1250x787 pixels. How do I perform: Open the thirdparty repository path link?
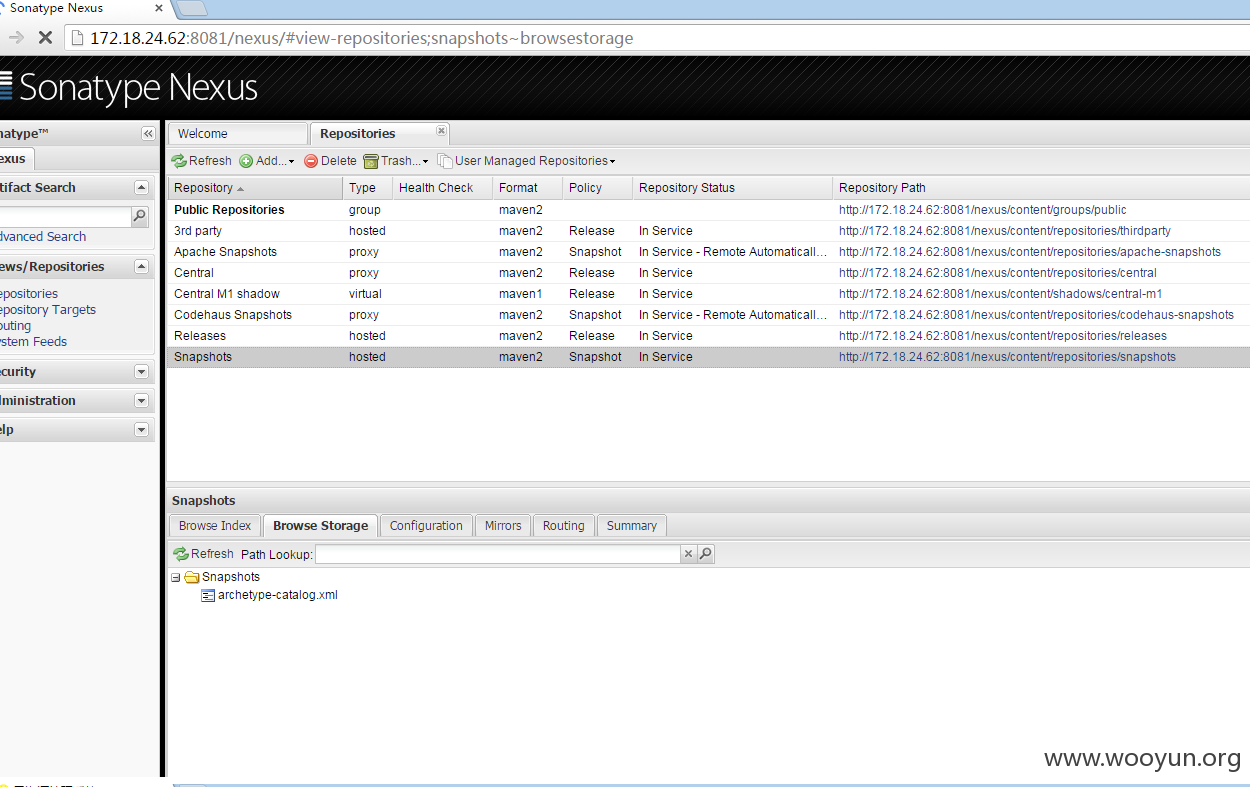(x=1005, y=231)
